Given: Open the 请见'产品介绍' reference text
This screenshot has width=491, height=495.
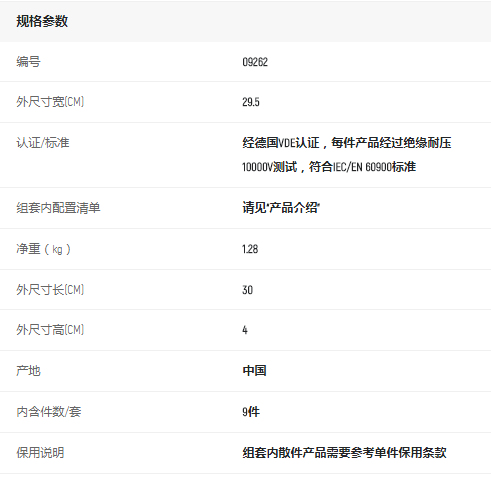Looking at the screenshot, I should tap(281, 208).
